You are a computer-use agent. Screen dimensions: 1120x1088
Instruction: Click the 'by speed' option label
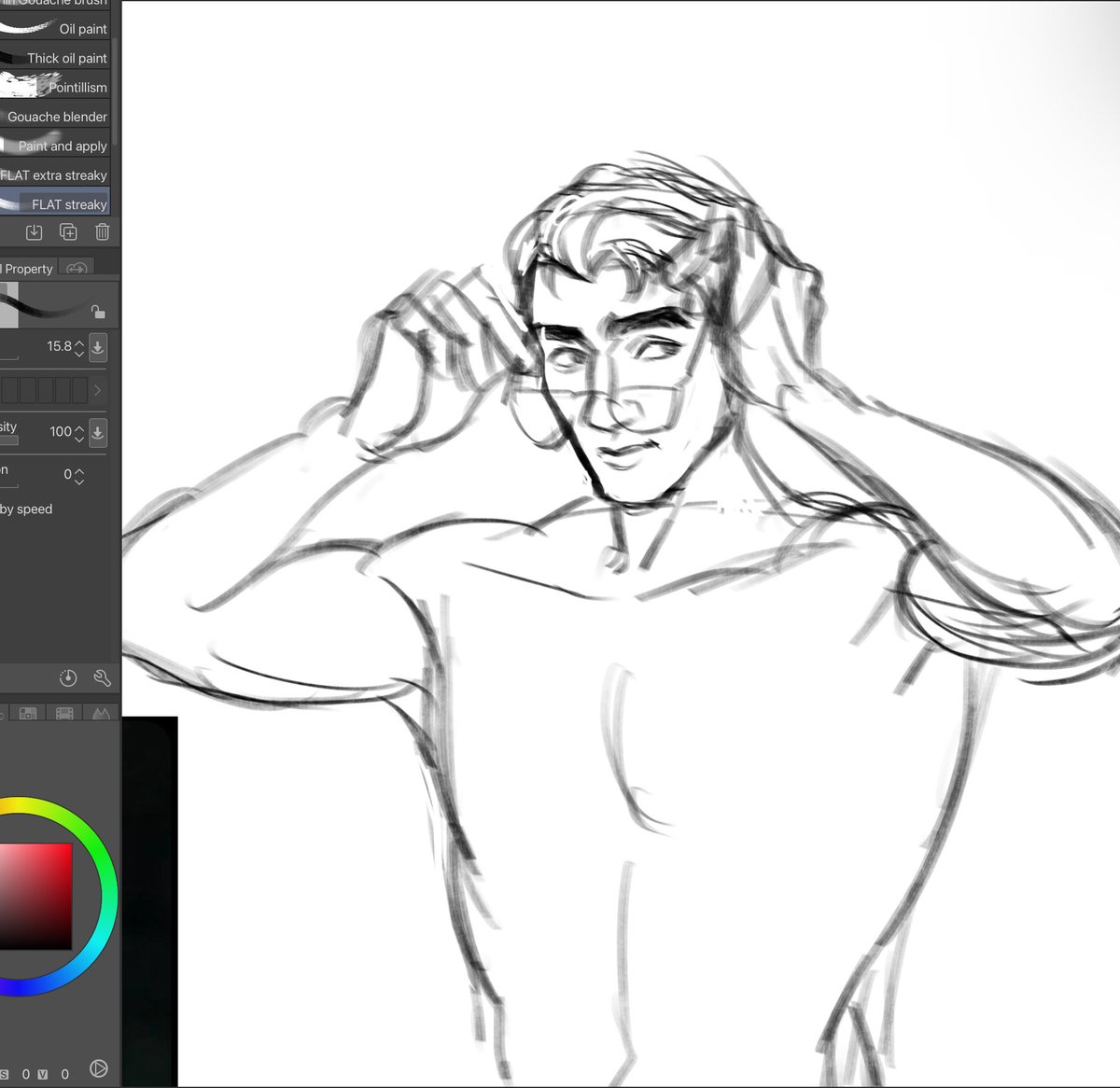pos(26,509)
